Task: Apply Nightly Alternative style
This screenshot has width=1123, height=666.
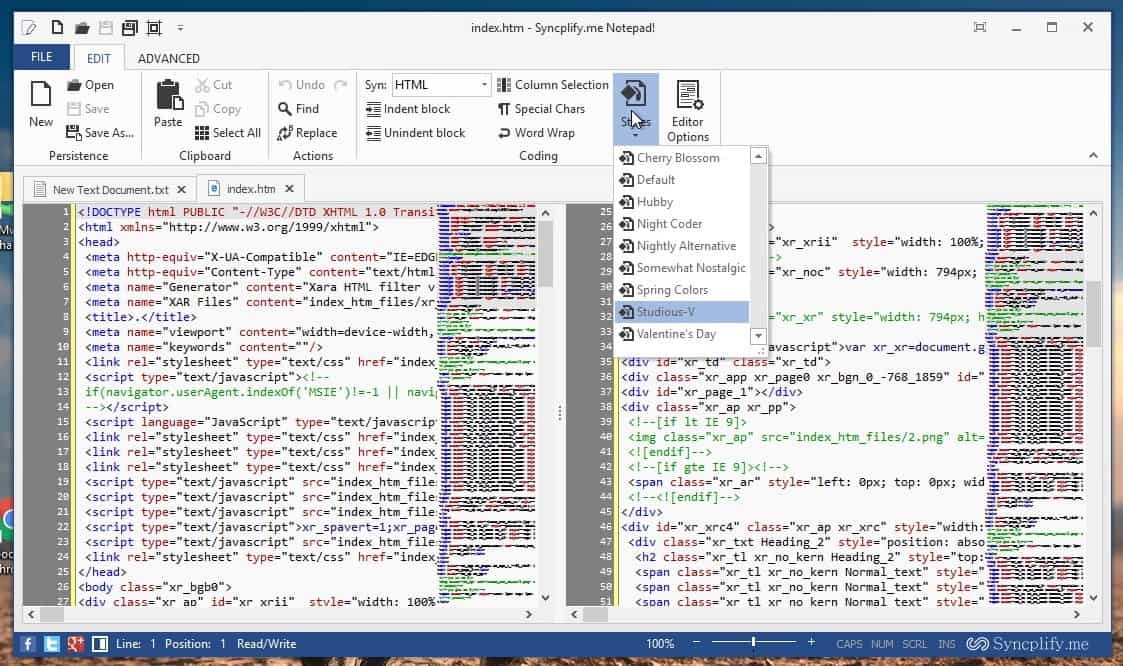Action: point(681,246)
